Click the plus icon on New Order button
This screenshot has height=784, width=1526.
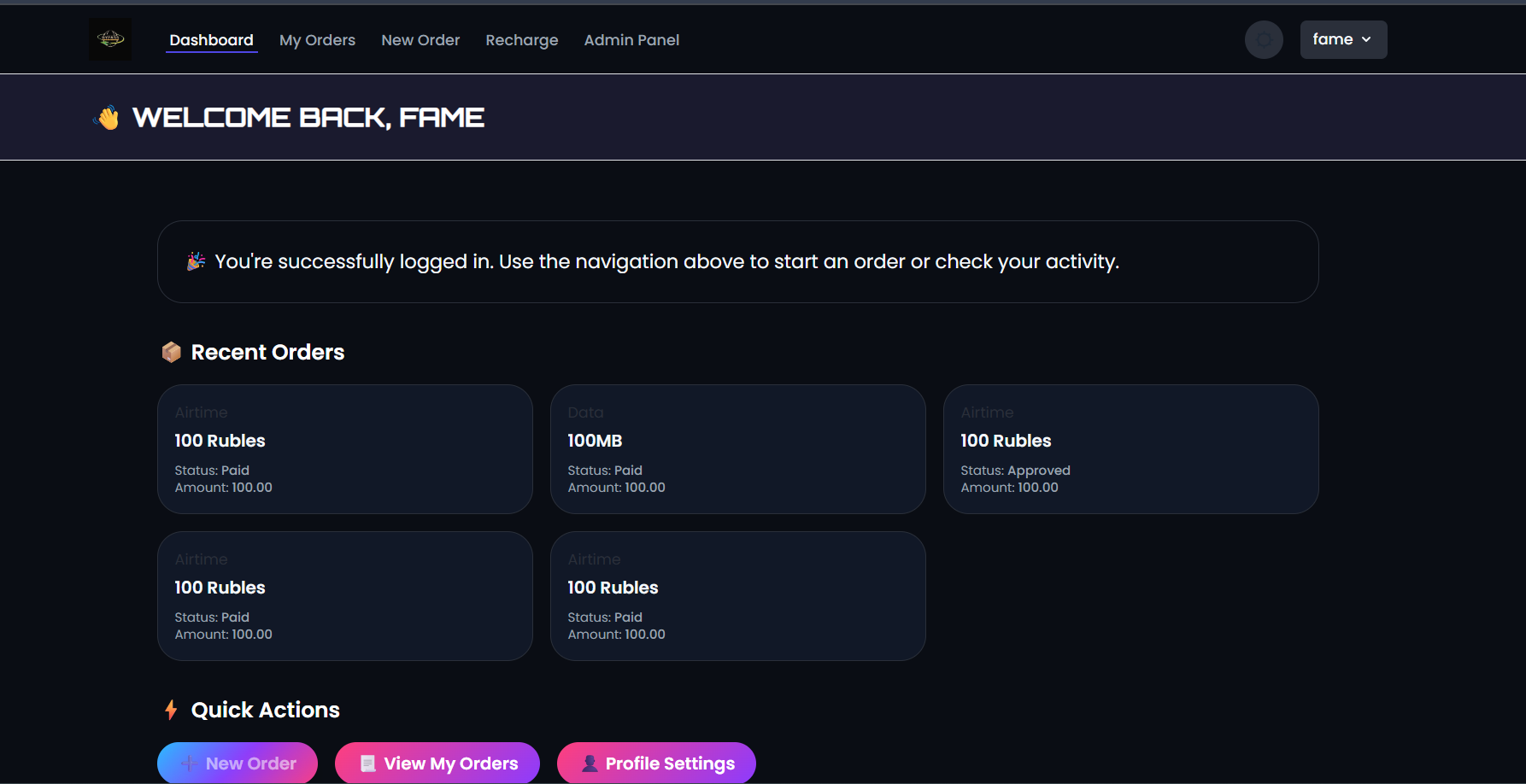[190, 763]
